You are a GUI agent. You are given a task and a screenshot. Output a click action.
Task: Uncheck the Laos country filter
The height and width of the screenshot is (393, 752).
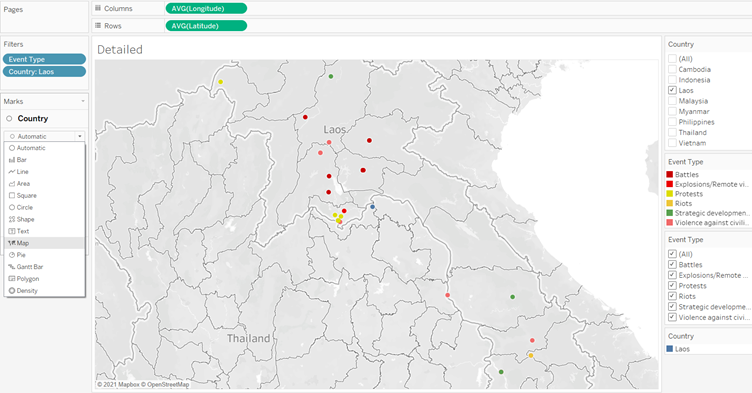[672, 90]
